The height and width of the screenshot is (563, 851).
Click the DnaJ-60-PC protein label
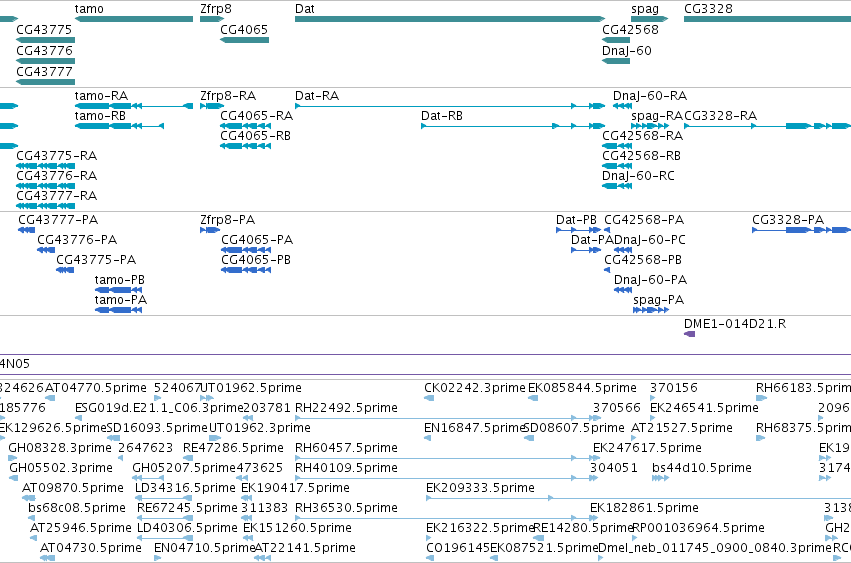(650, 240)
